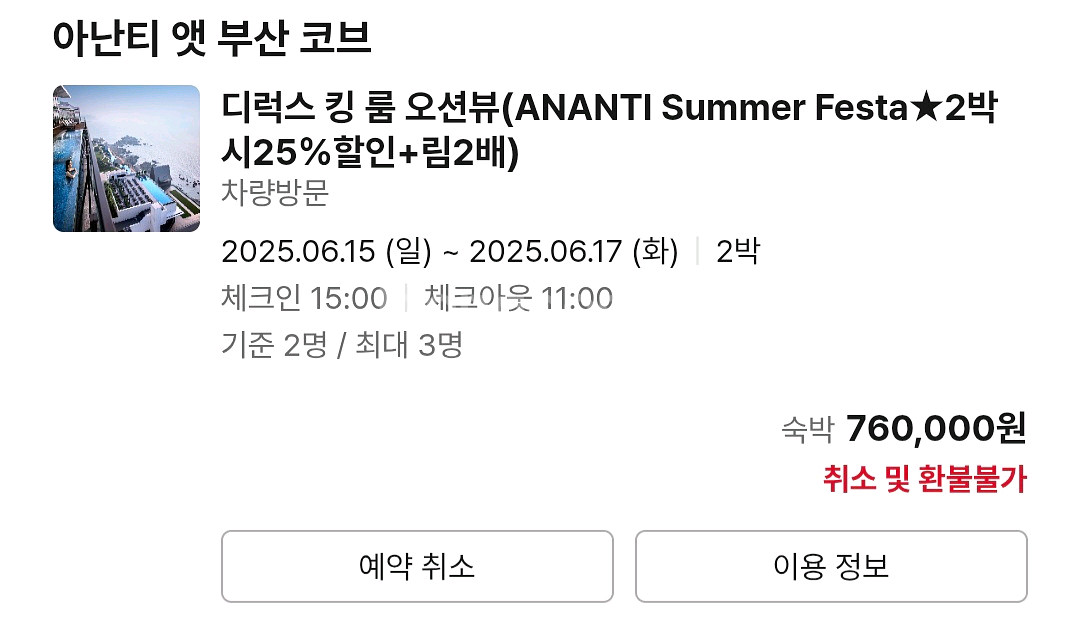Click the 760,000원 price amount

coord(936,428)
